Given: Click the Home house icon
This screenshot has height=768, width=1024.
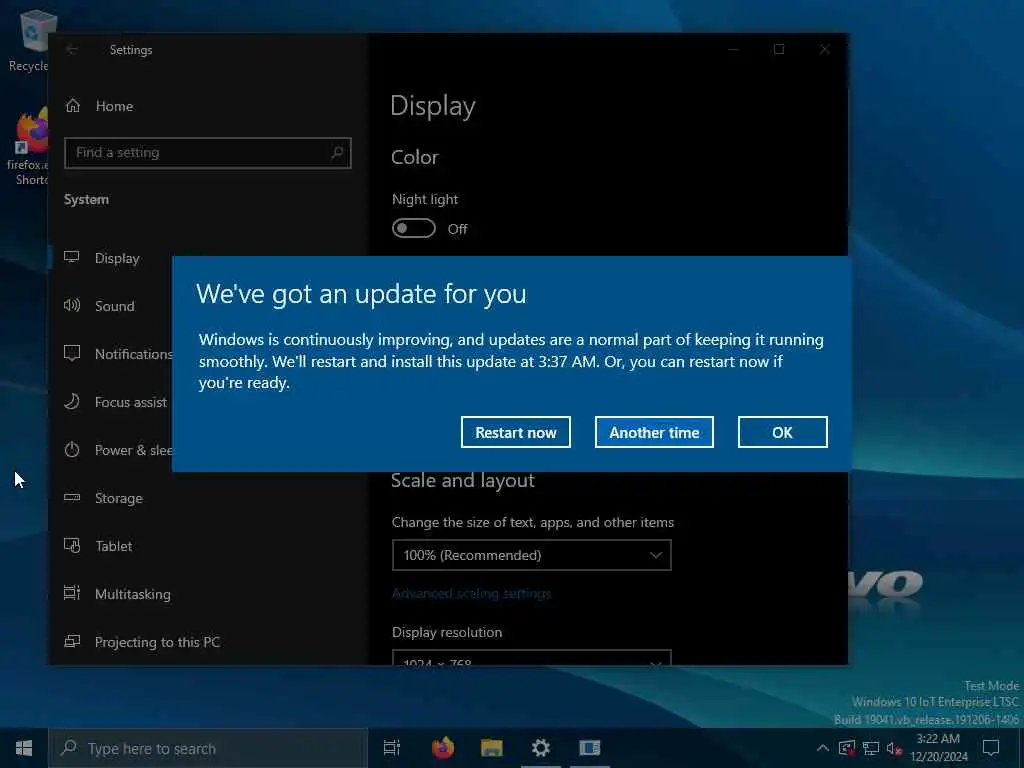Looking at the screenshot, I should (73, 106).
